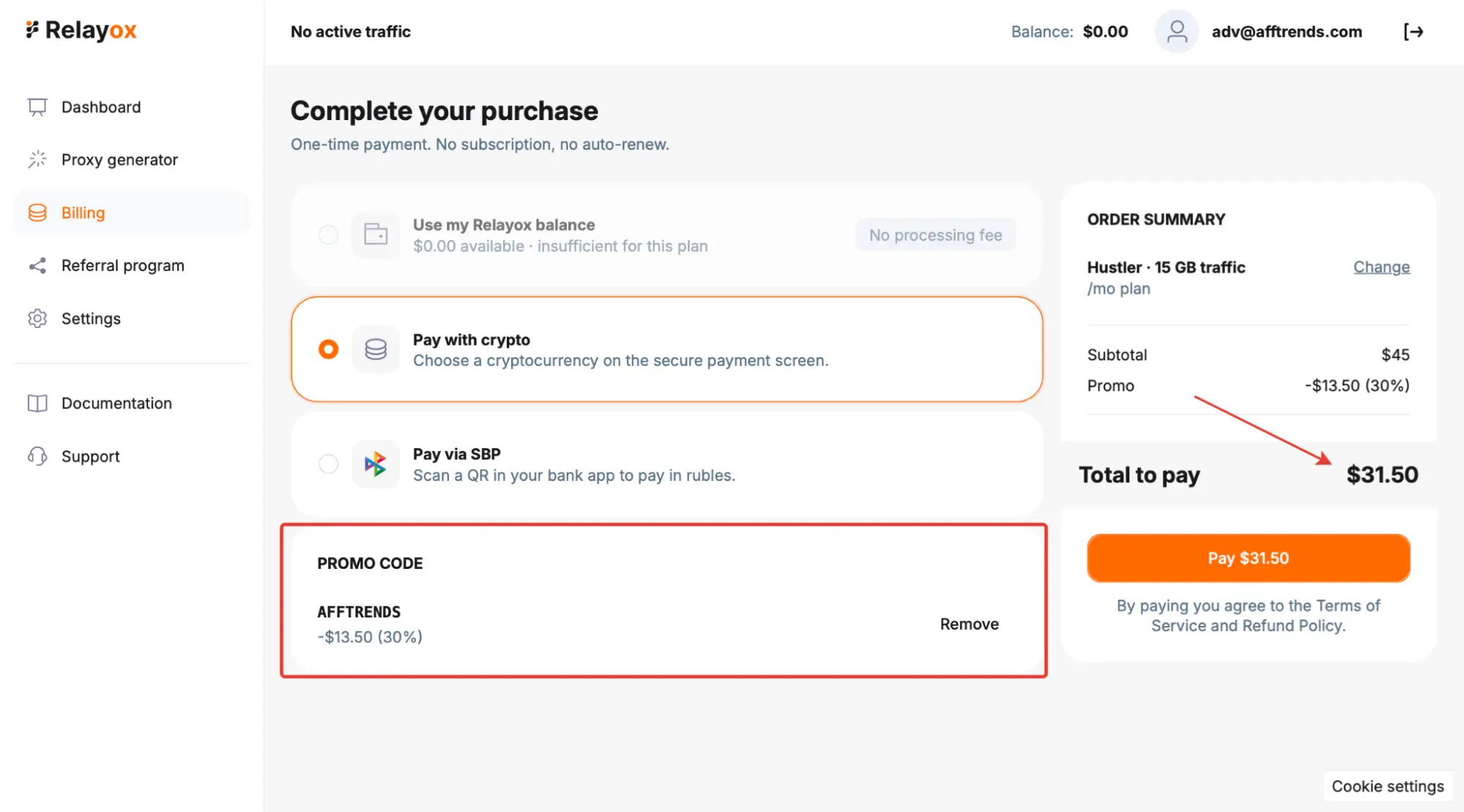Click the crypto coins icon

[376, 349]
